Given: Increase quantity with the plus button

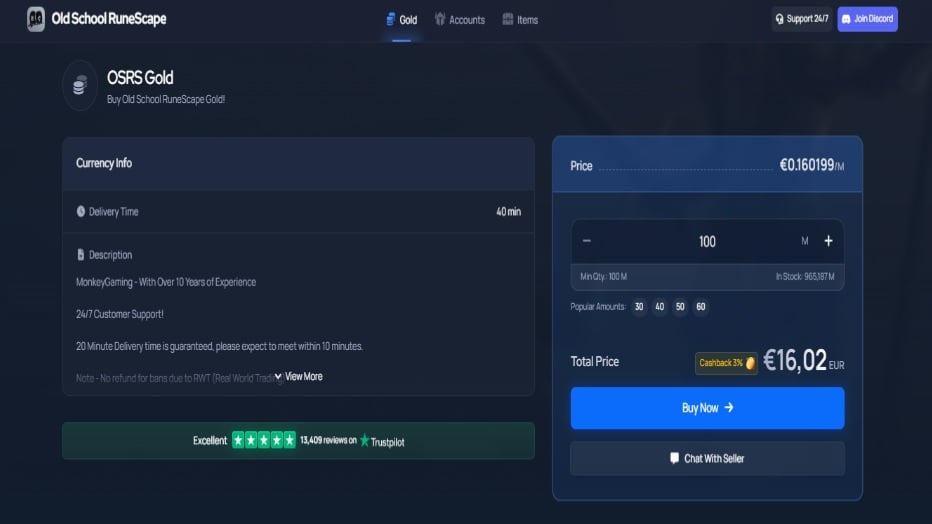Looking at the screenshot, I should (x=828, y=241).
